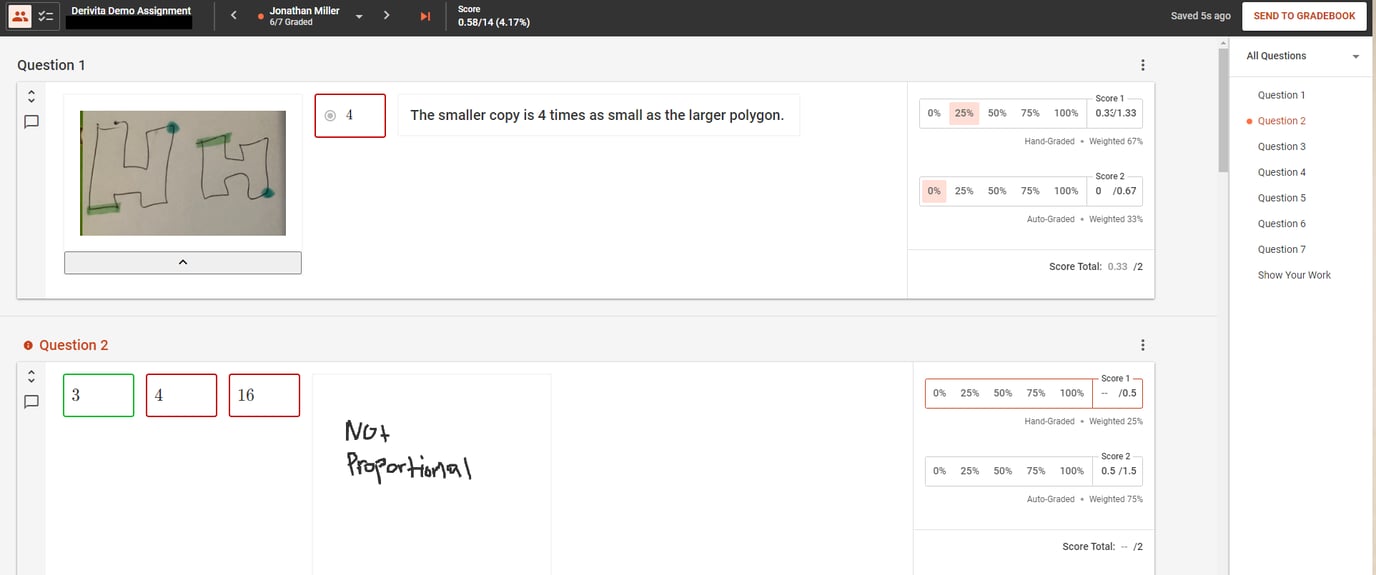Select Show Your Work in sidebar
The image size is (1376, 575).
(1294, 275)
